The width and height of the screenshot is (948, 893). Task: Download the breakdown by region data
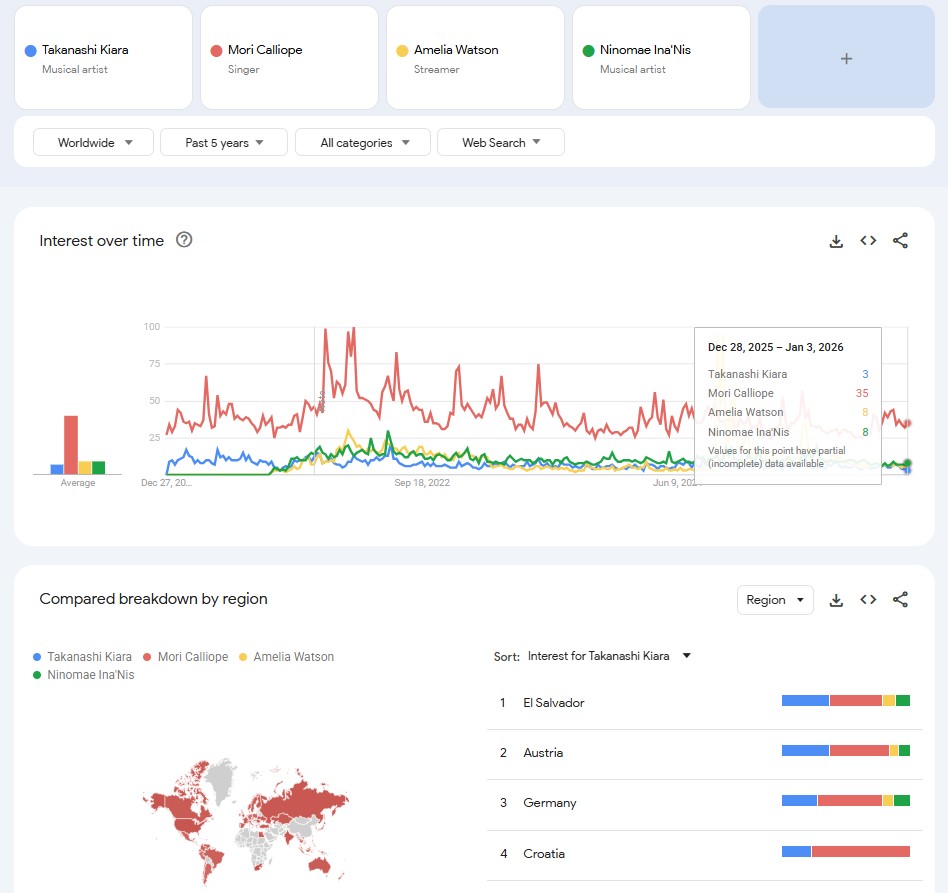point(836,600)
